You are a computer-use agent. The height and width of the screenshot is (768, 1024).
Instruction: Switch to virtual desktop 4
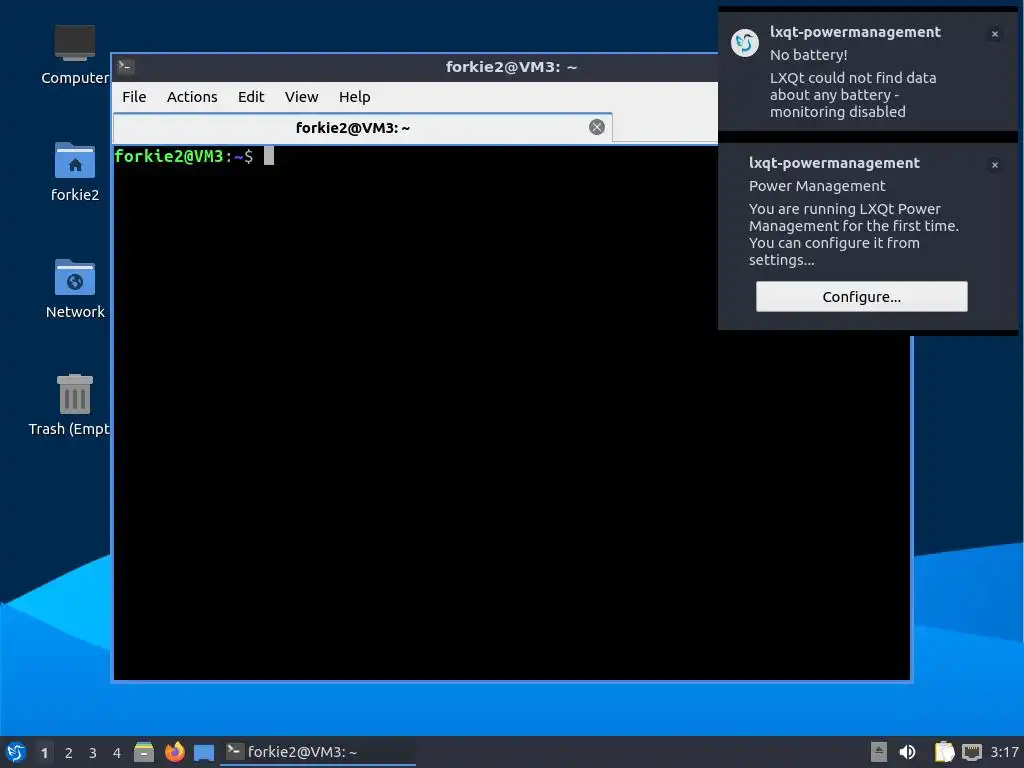point(117,753)
